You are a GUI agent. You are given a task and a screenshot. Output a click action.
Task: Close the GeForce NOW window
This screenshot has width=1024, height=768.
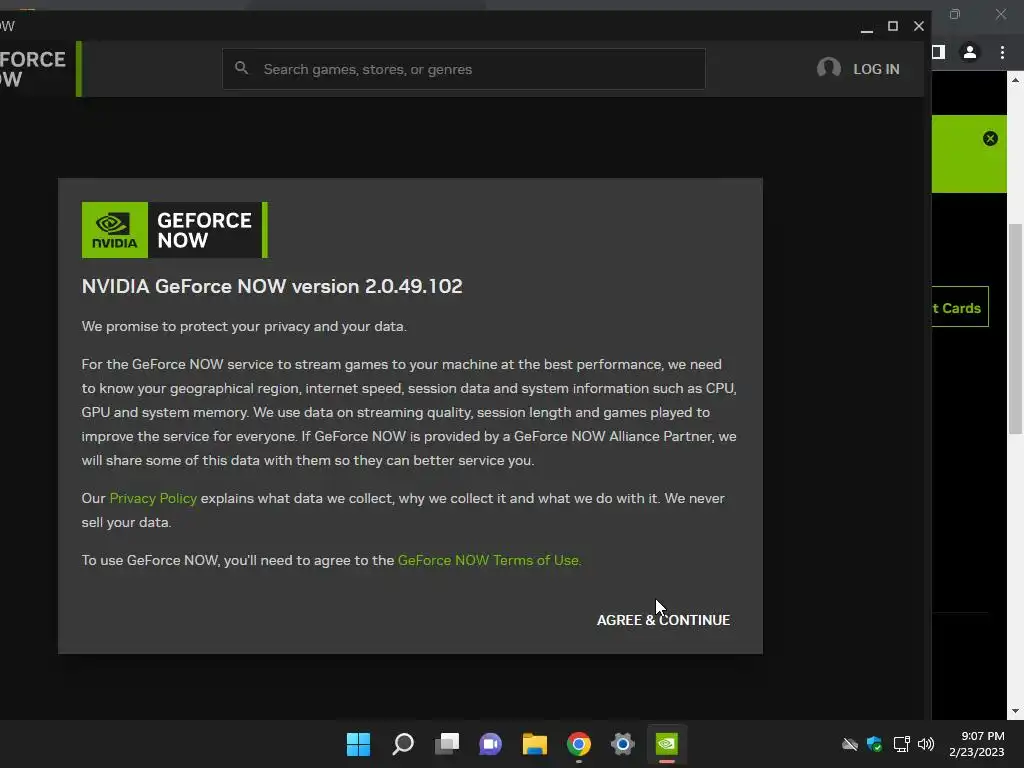(919, 26)
